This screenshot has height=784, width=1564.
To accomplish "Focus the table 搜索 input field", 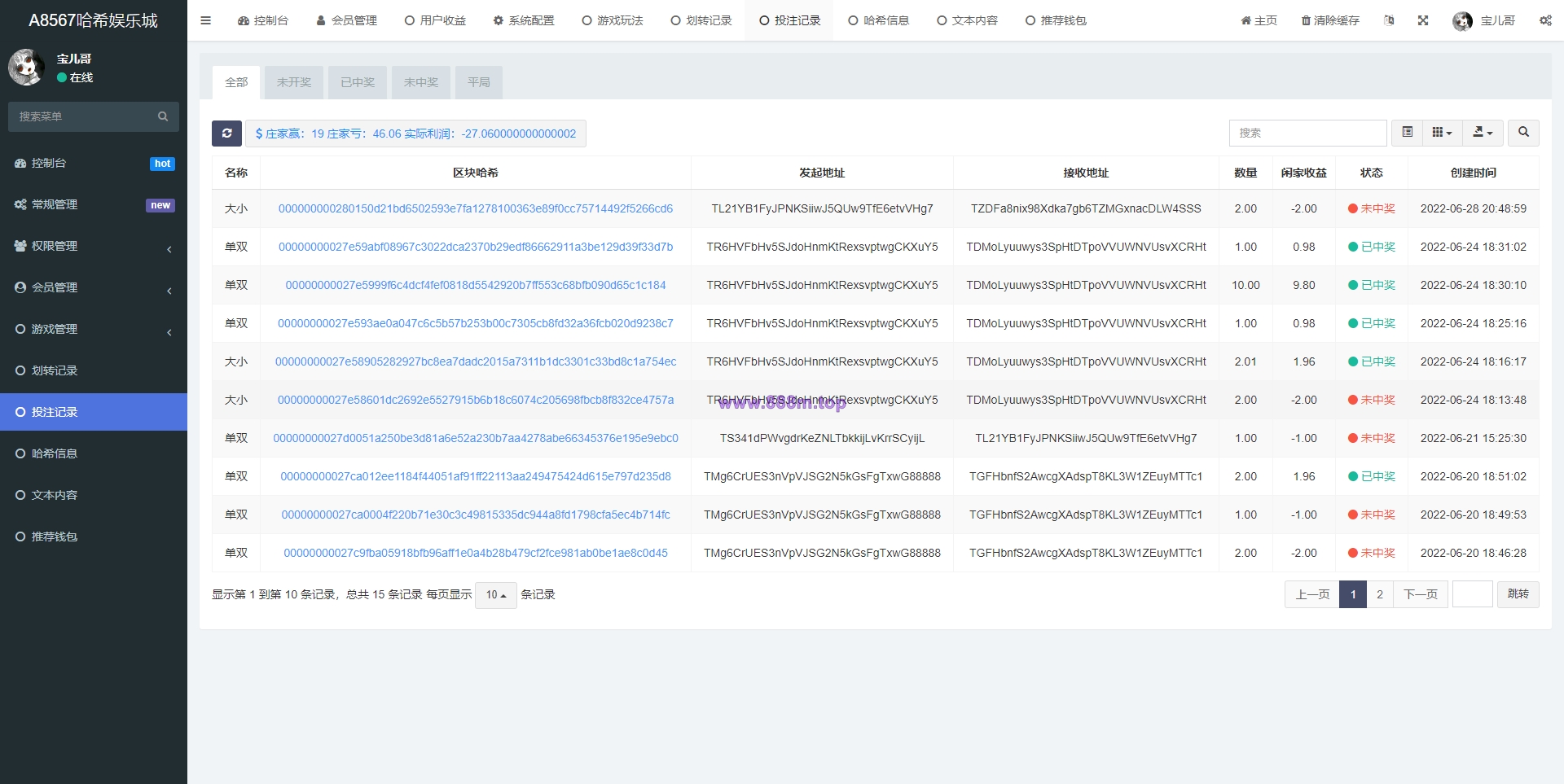I will pos(1307,133).
